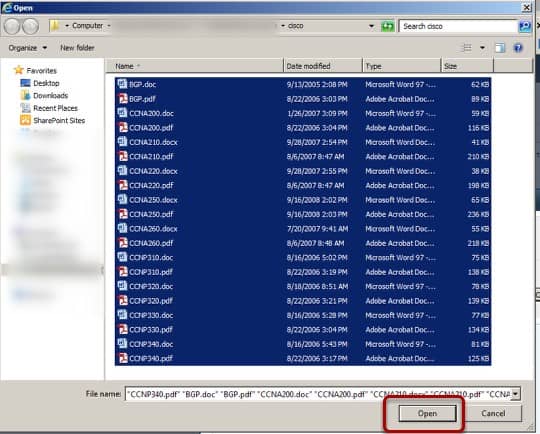
Task: Sort by the Name column header
Action: (195, 66)
